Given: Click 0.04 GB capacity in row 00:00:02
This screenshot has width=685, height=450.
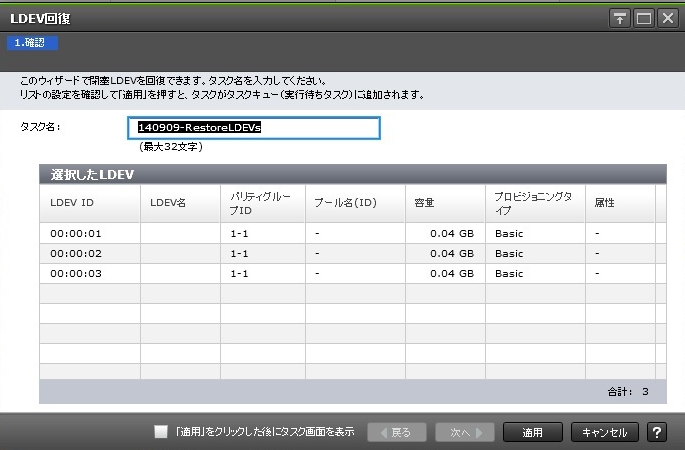Looking at the screenshot, I should pos(452,253).
